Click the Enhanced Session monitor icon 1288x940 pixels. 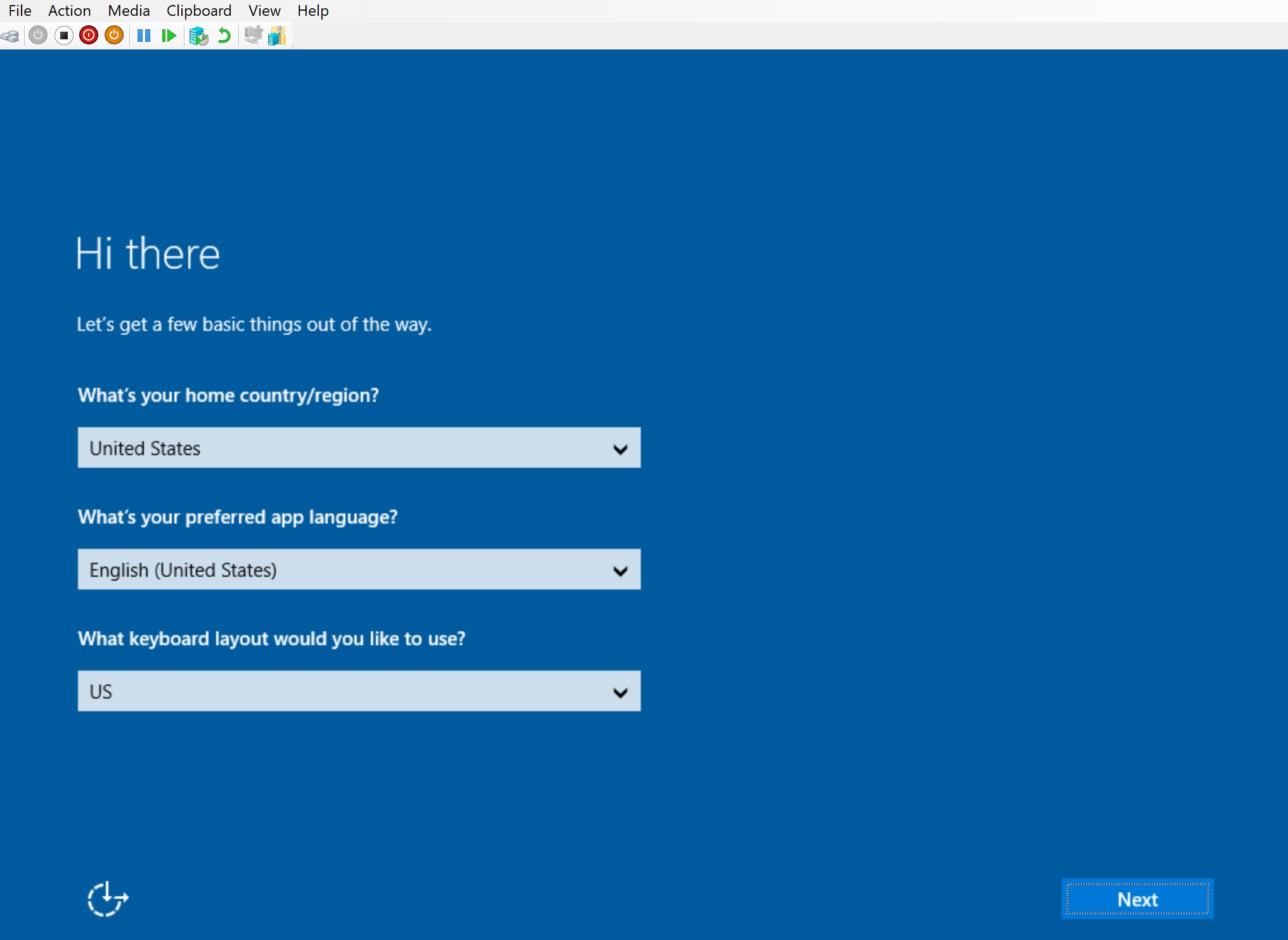253,35
